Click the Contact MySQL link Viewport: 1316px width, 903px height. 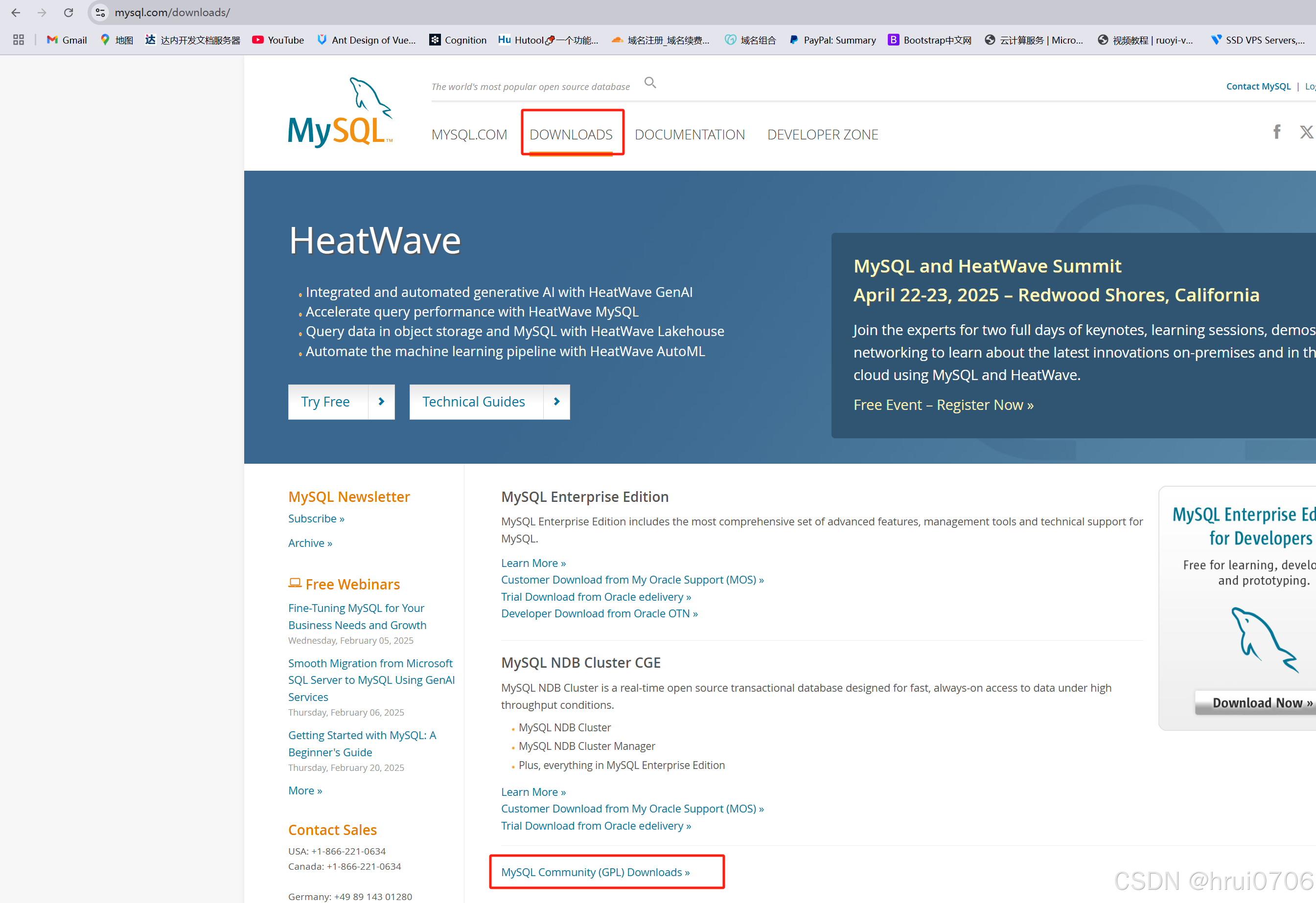pos(1258,87)
